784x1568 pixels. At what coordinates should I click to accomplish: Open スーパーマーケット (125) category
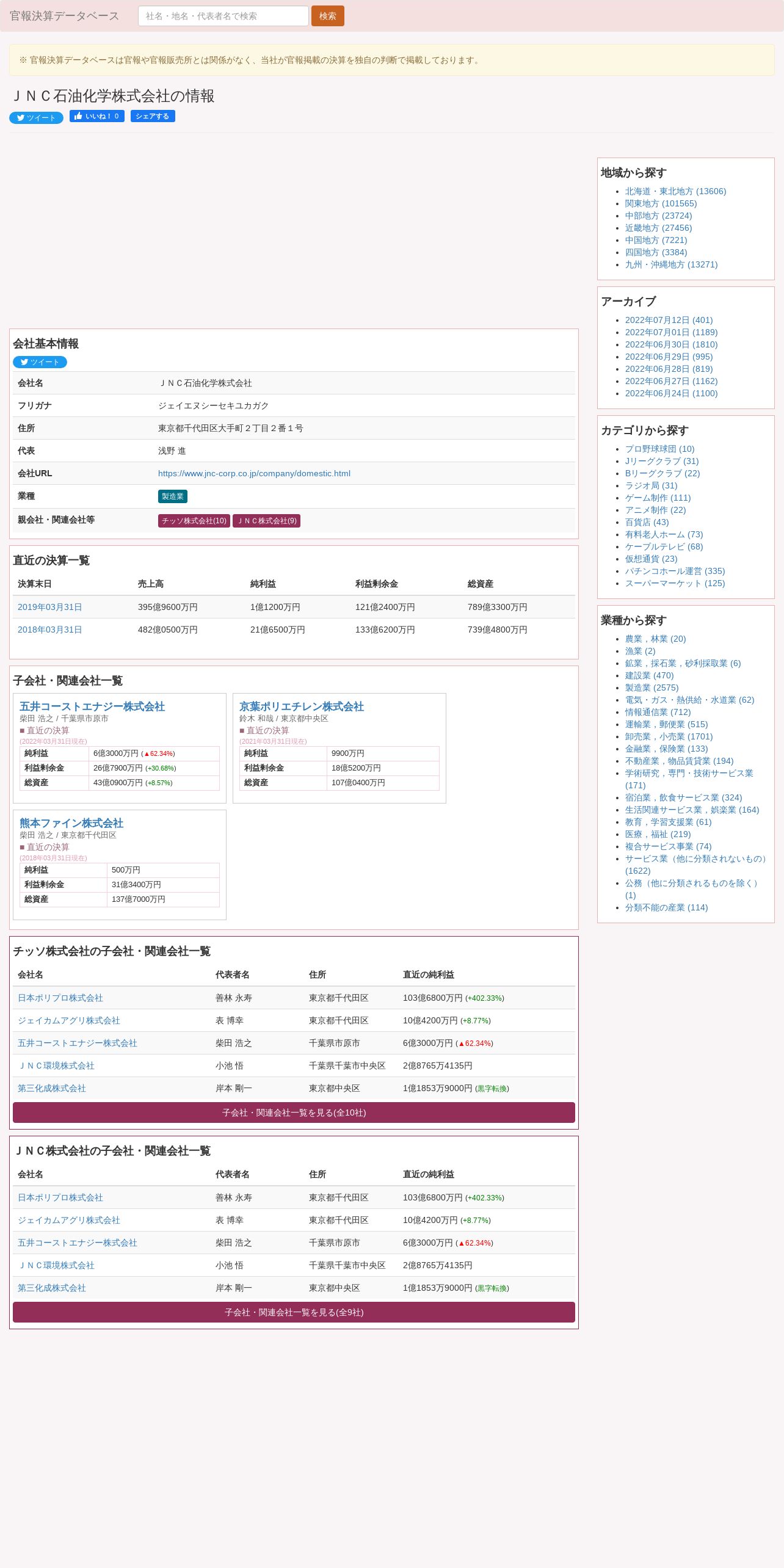[x=675, y=583]
